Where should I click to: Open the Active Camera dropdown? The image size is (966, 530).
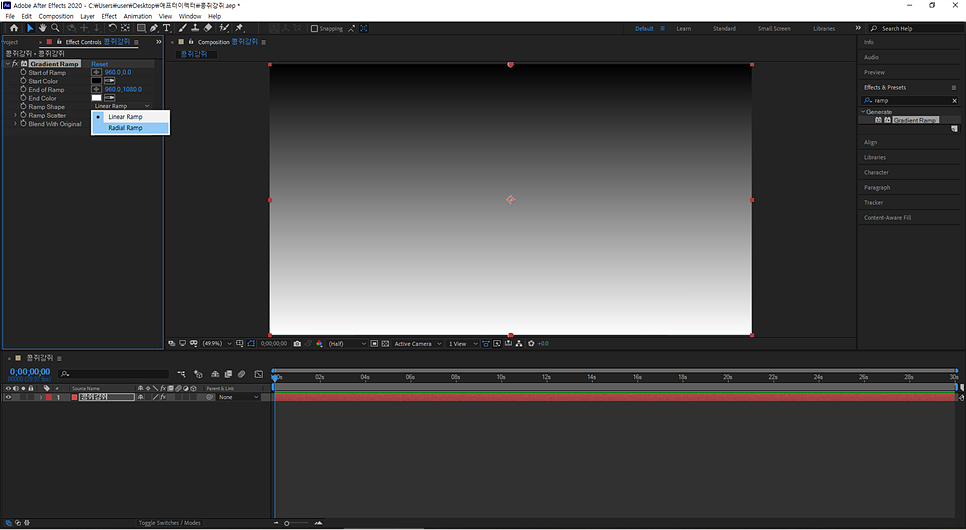[418, 344]
